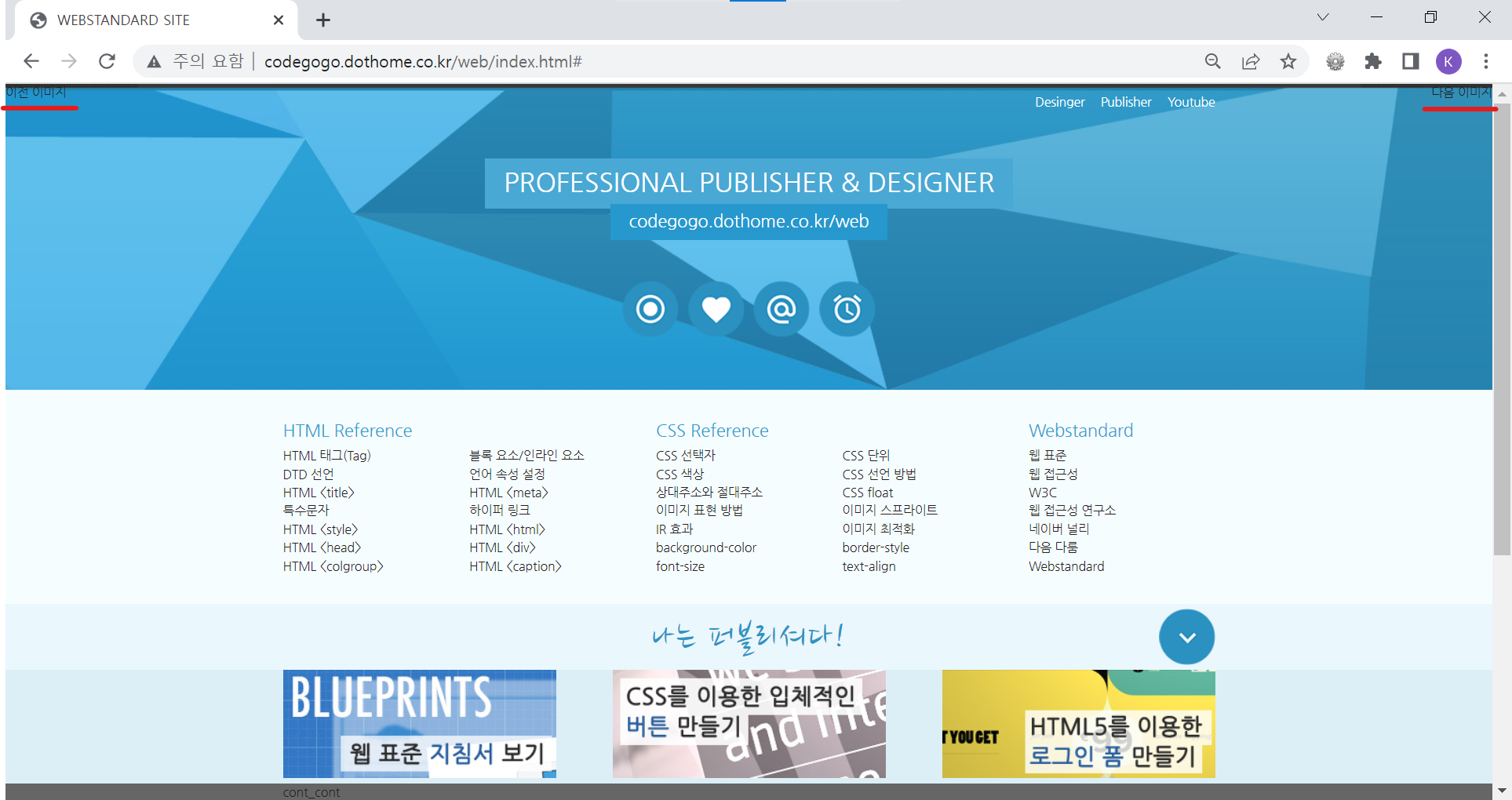Click the zoom magnifier icon in address bar

(1213, 61)
